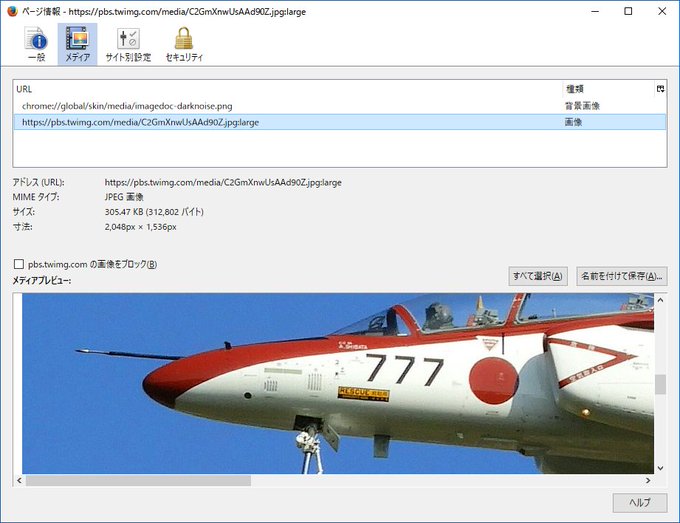Viewport: 680px width, 523px height.
Task: Open the セキュリティ (Security) tab
Action: tap(184, 44)
